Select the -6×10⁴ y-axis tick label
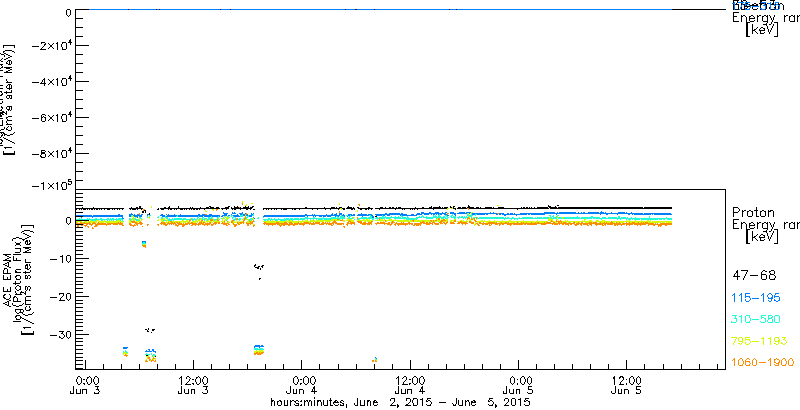 click(51, 118)
